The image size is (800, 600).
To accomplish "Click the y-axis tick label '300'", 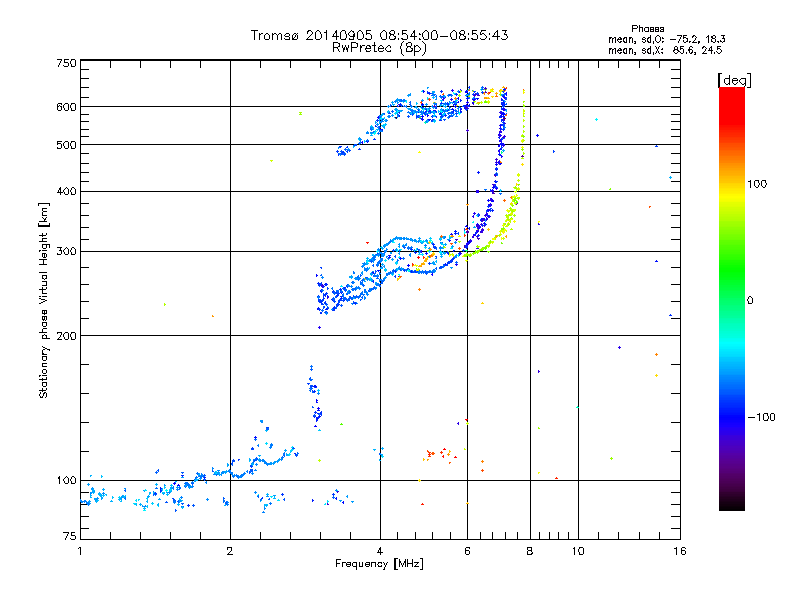I will [66, 251].
